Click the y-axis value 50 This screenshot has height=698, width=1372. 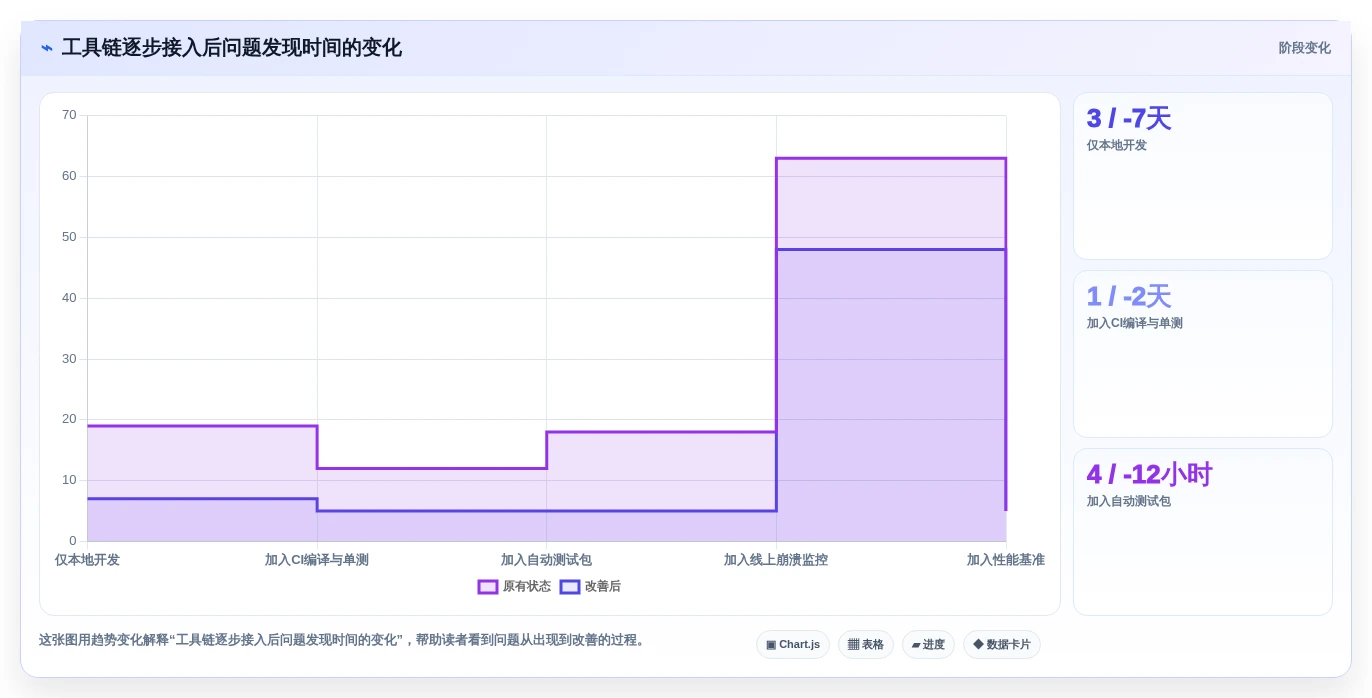69,237
